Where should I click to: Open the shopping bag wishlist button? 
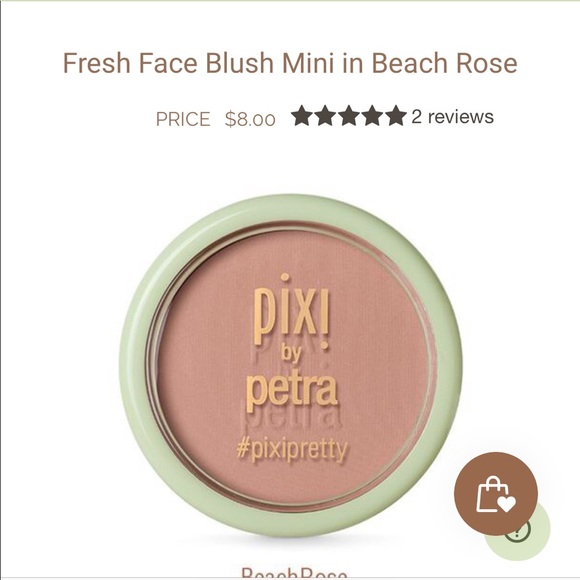coord(496,494)
